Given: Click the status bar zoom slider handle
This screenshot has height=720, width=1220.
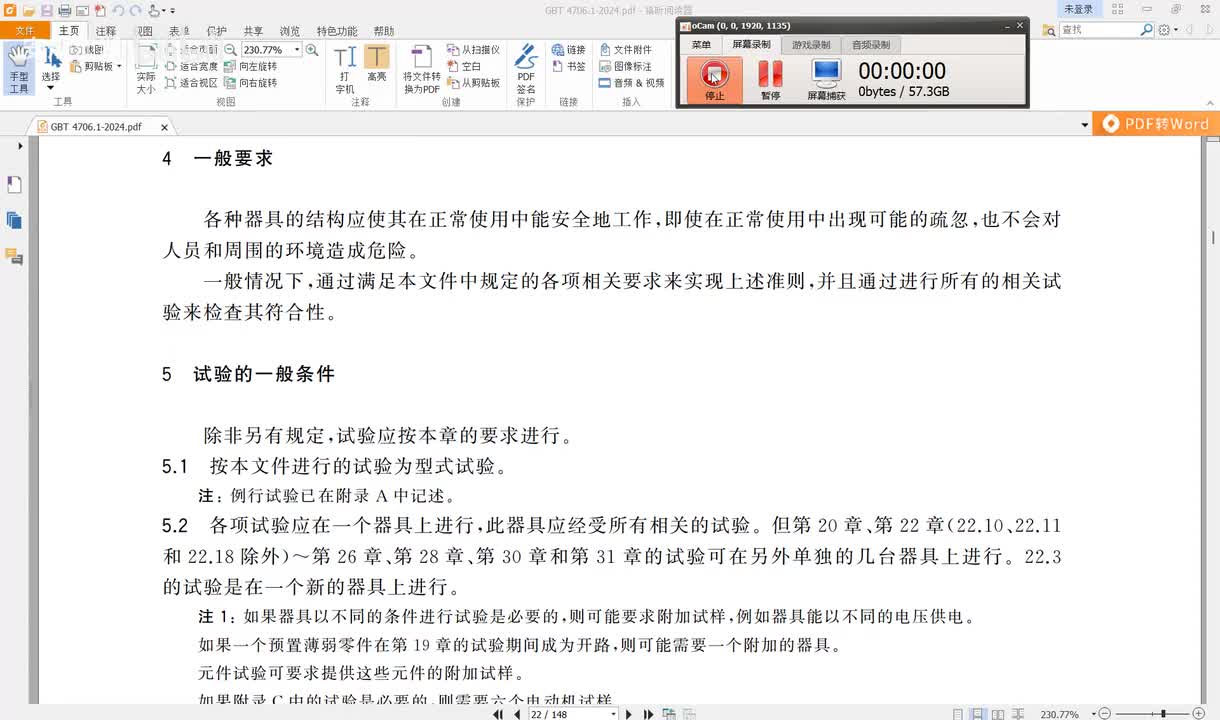Looking at the screenshot, I should (1162, 714).
